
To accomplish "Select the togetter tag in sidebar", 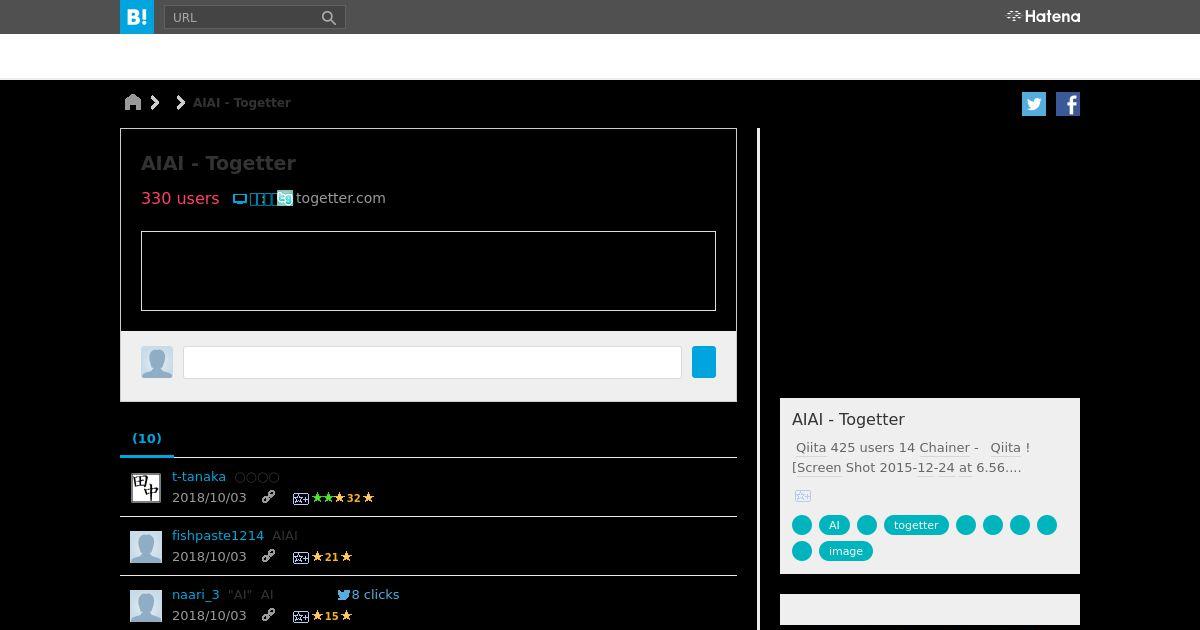I will pyautogui.click(x=916, y=525).
